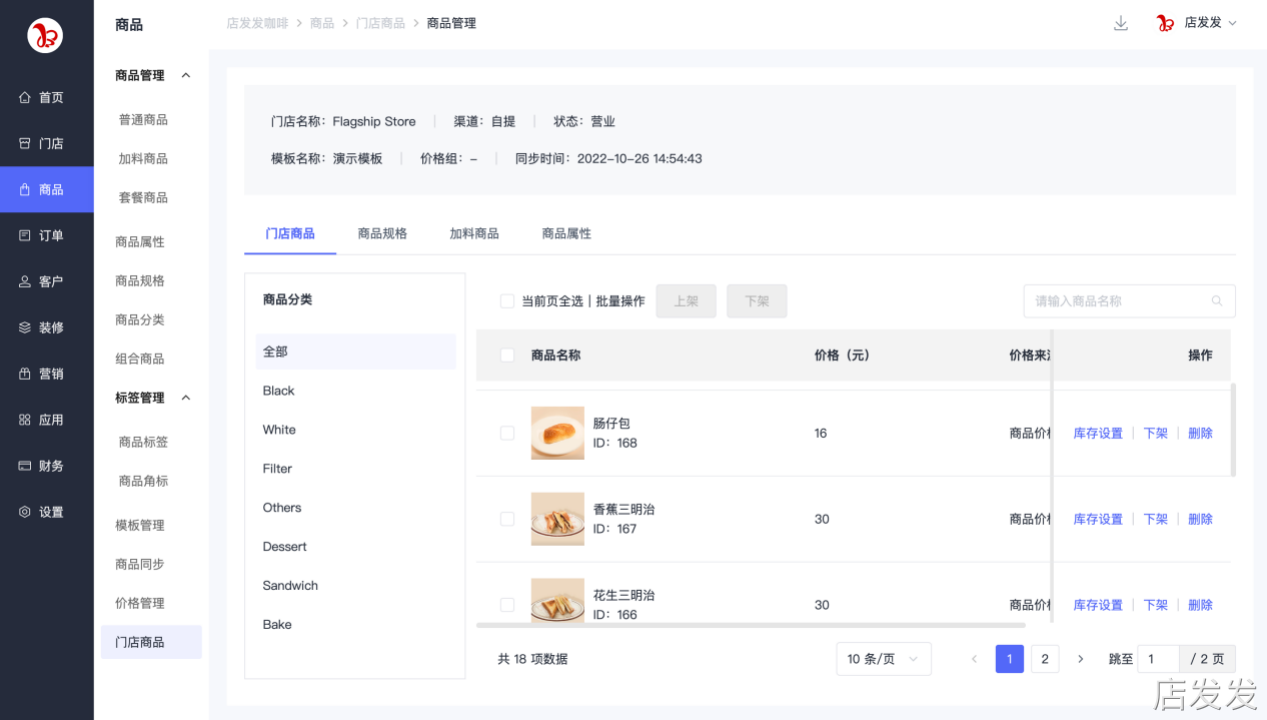Click the 上架 batch button
The width and height of the screenshot is (1267, 720).
tap(686, 301)
